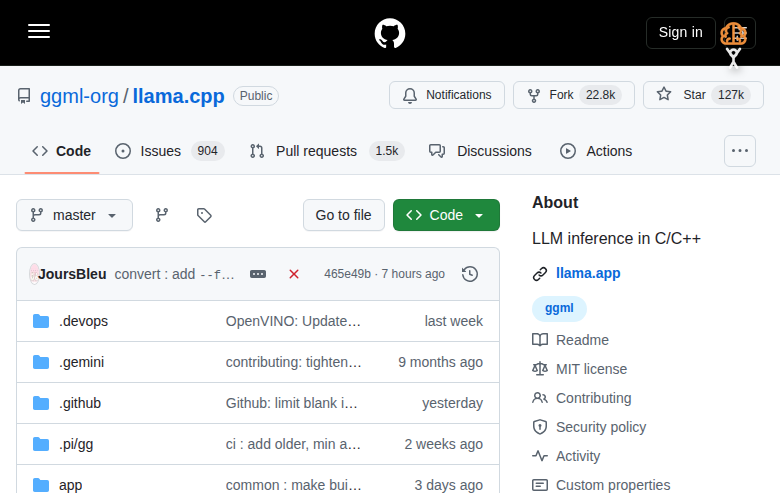Screen dimensions: 780x493
Task: Open the Activity link
Action: 578,456
